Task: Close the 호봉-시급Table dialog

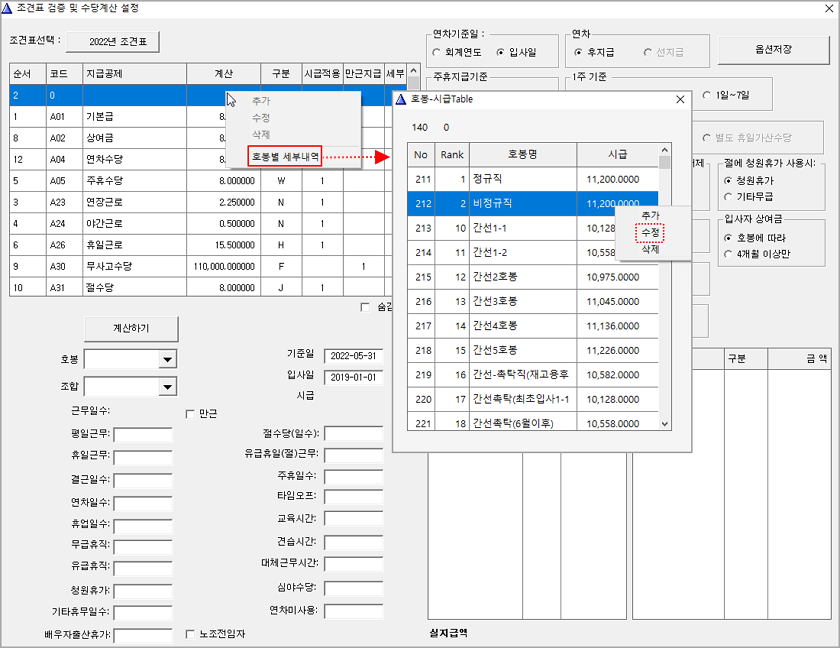Action: click(x=680, y=100)
